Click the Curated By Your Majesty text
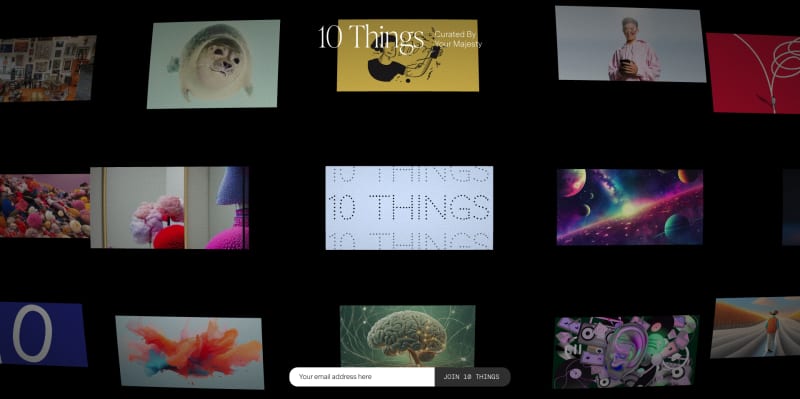 [458, 39]
